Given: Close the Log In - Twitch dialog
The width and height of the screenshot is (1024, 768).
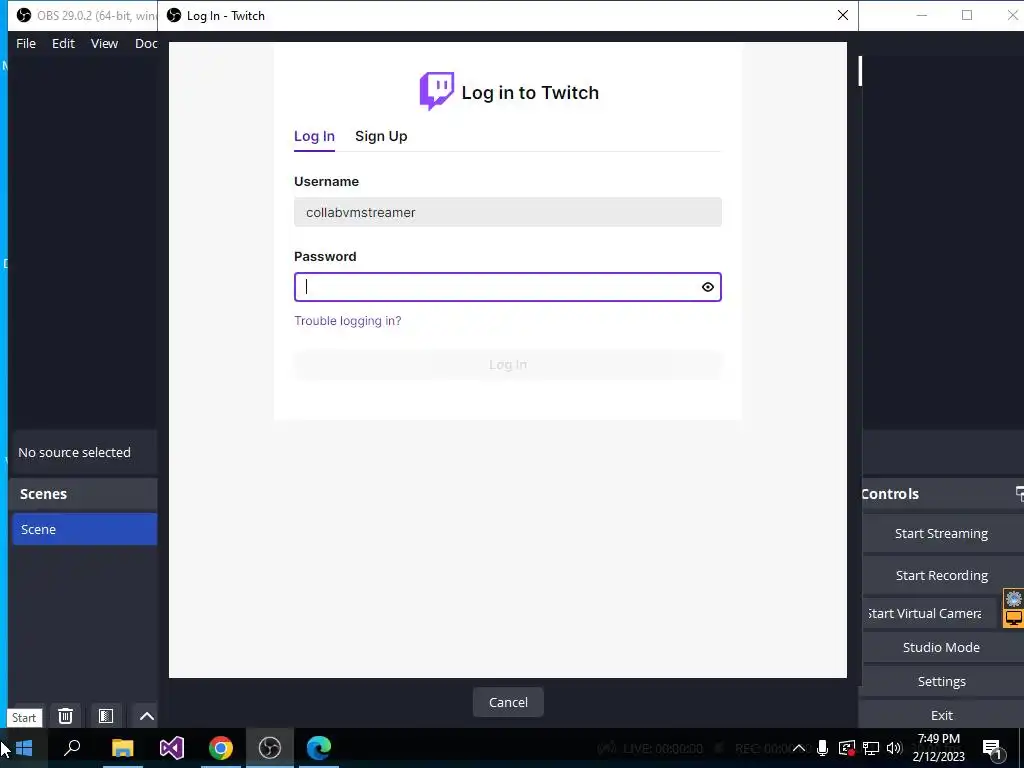Looking at the screenshot, I should [842, 15].
